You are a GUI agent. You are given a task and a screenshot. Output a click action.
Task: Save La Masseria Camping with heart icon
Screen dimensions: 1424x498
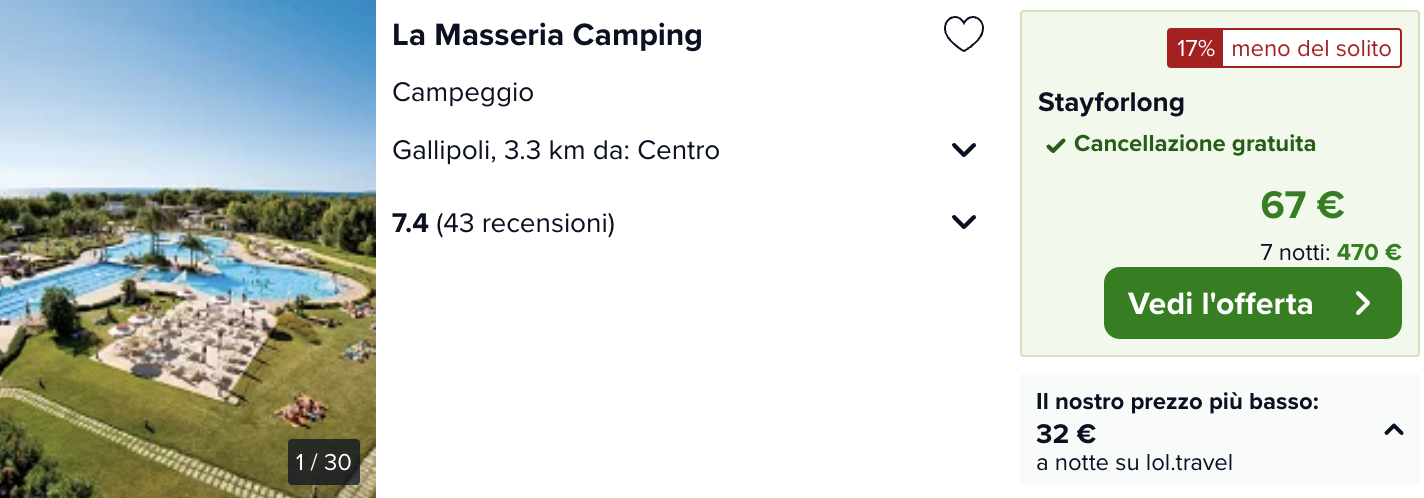964,36
